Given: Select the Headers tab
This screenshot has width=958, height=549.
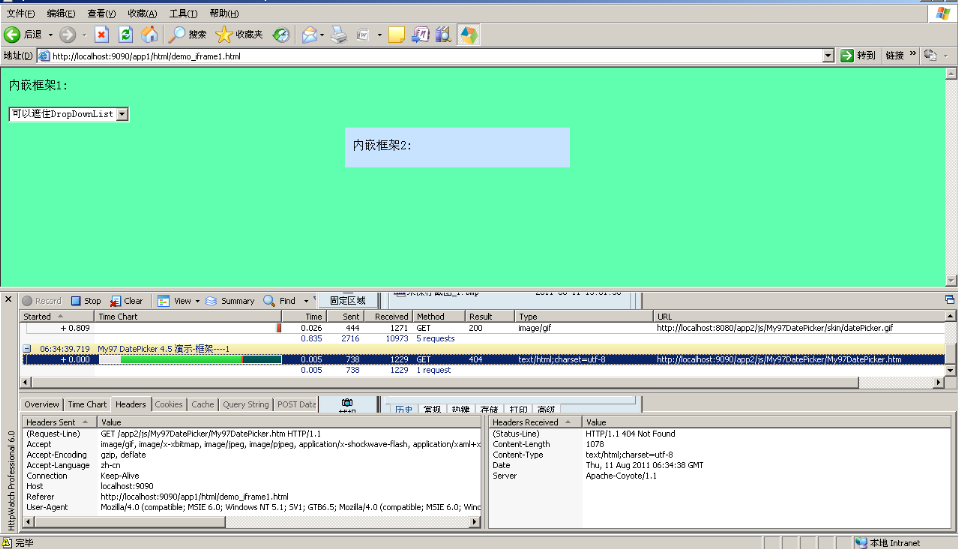Looking at the screenshot, I should click(131, 404).
